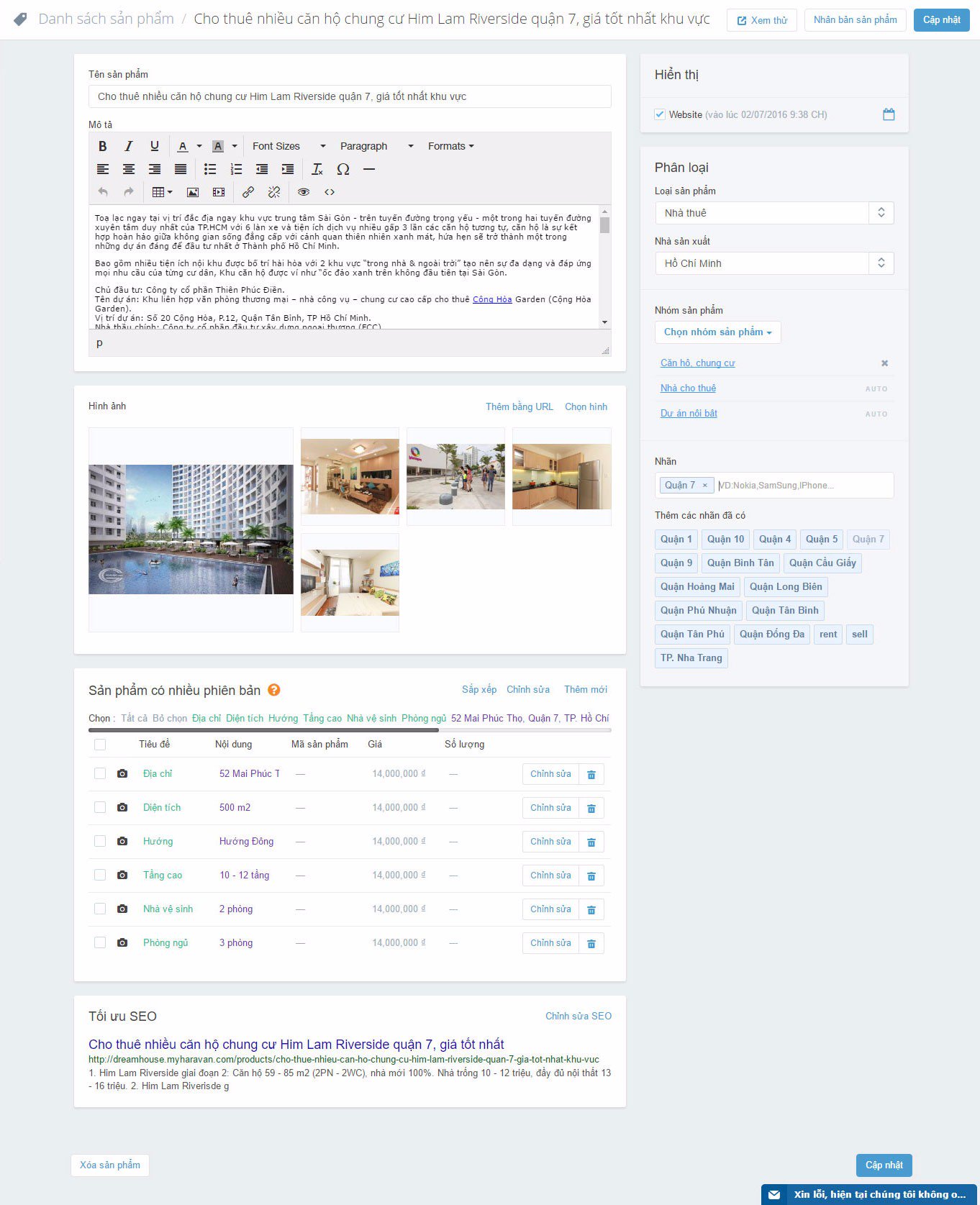The image size is (980, 1205).
Task: Filter variants by Phòng ngủ option
Action: 424,718
